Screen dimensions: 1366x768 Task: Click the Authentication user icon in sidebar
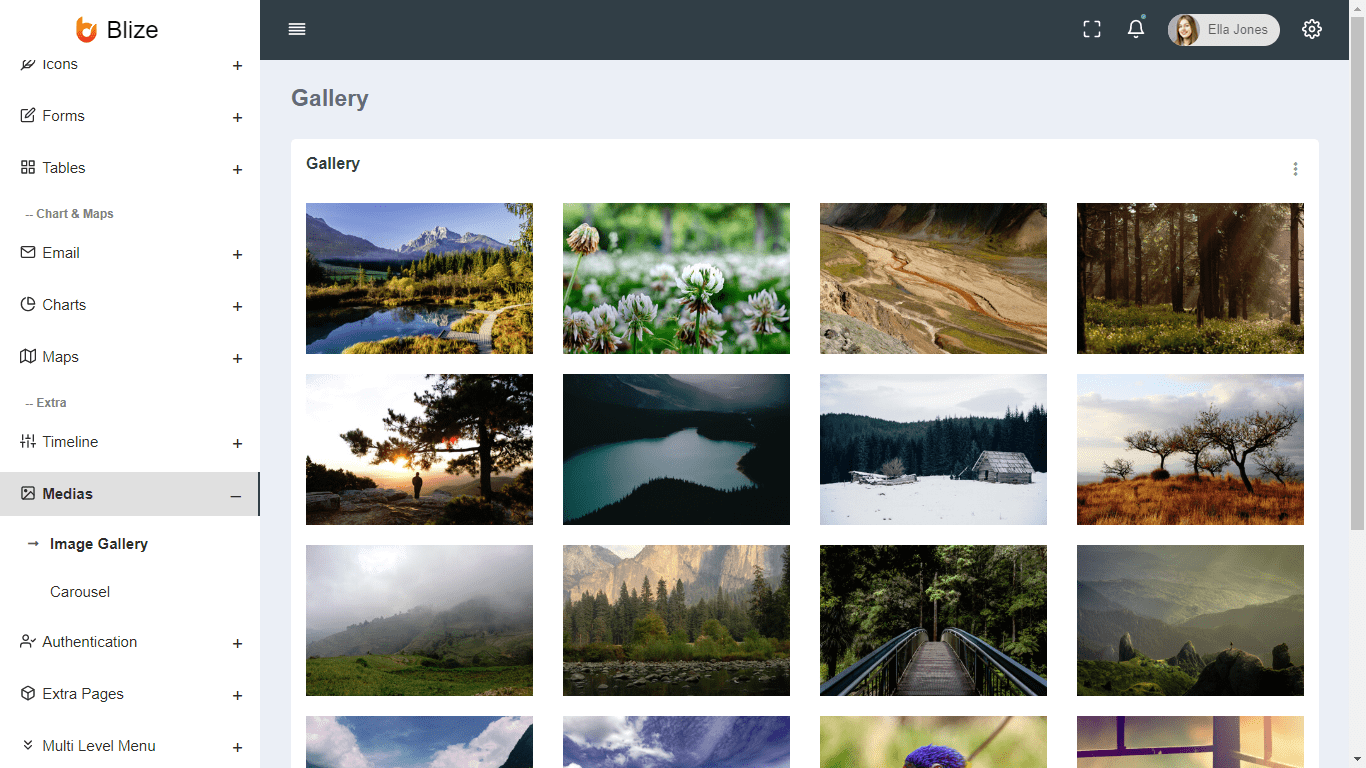28,641
